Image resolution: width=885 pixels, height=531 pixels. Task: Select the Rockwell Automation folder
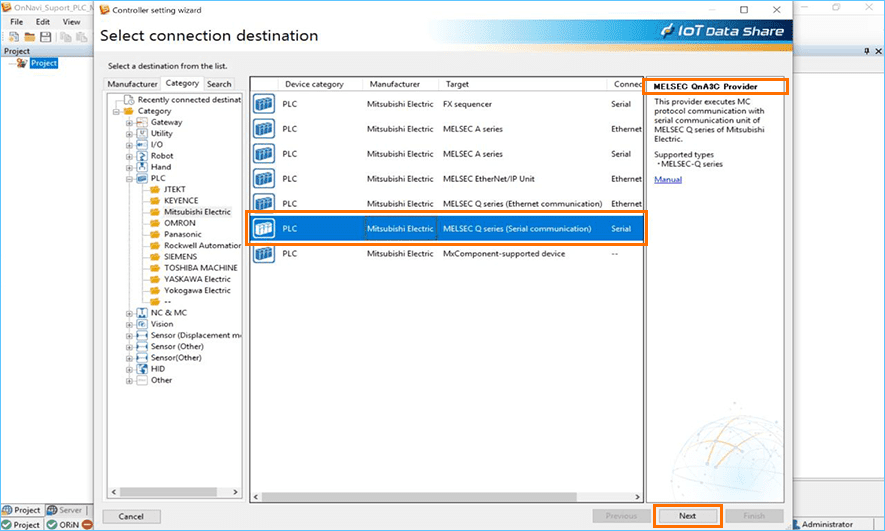[202, 245]
